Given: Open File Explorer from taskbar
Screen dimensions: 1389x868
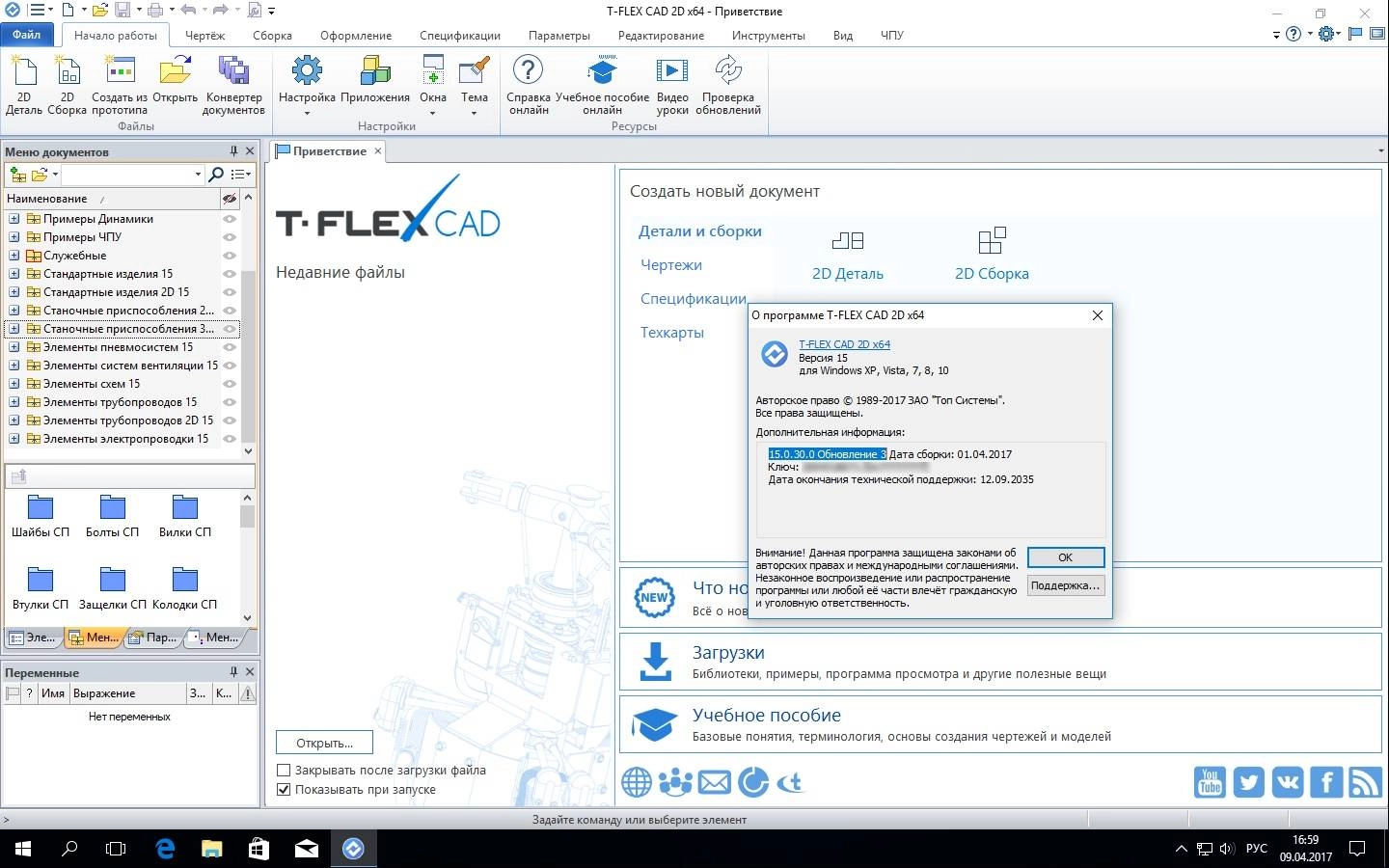Looking at the screenshot, I should click(x=212, y=849).
